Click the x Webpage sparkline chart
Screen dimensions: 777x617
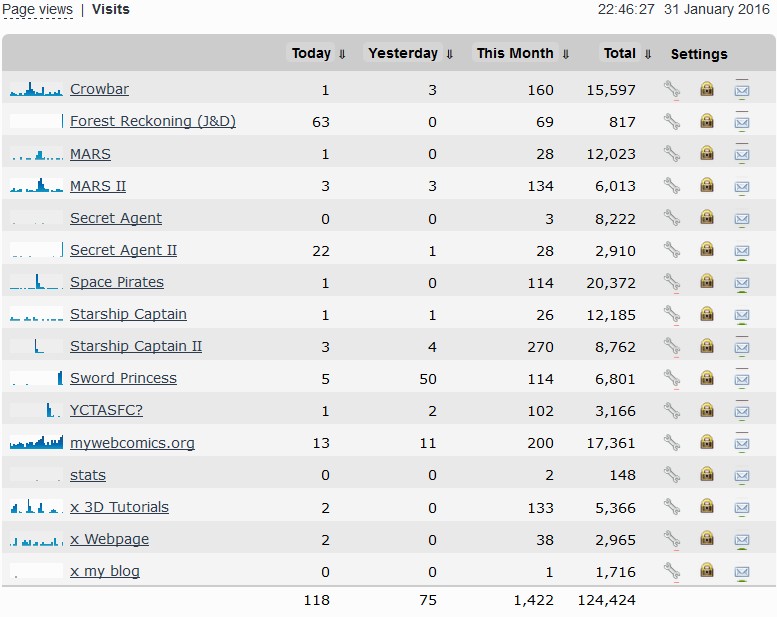[x=37, y=539]
